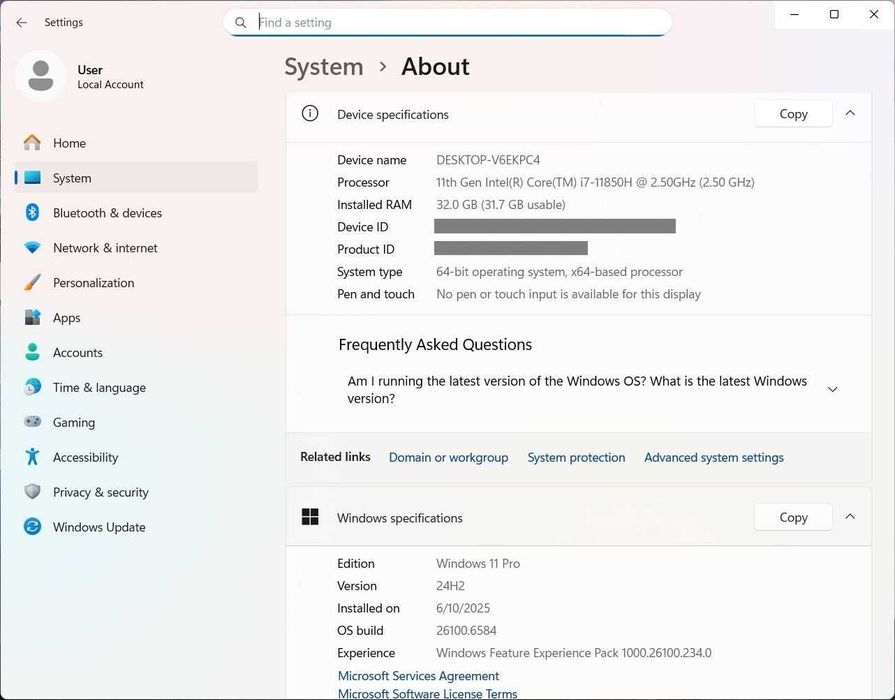This screenshot has width=895, height=700.
Task: Click the Apps icon in sidebar
Action: [33, 317]
